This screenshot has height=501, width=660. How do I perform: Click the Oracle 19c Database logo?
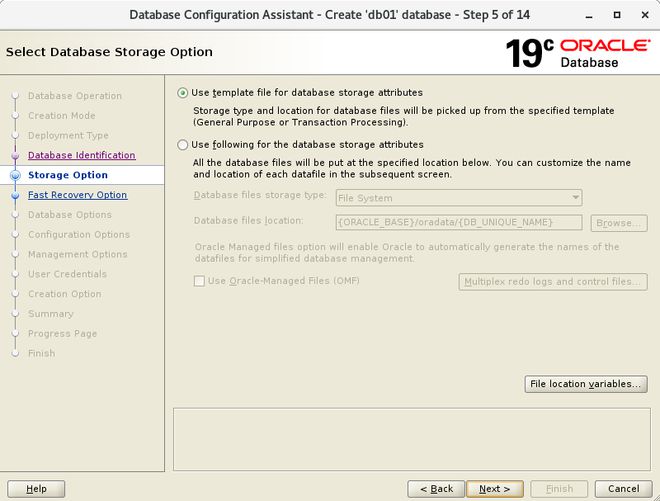point(578,53)
